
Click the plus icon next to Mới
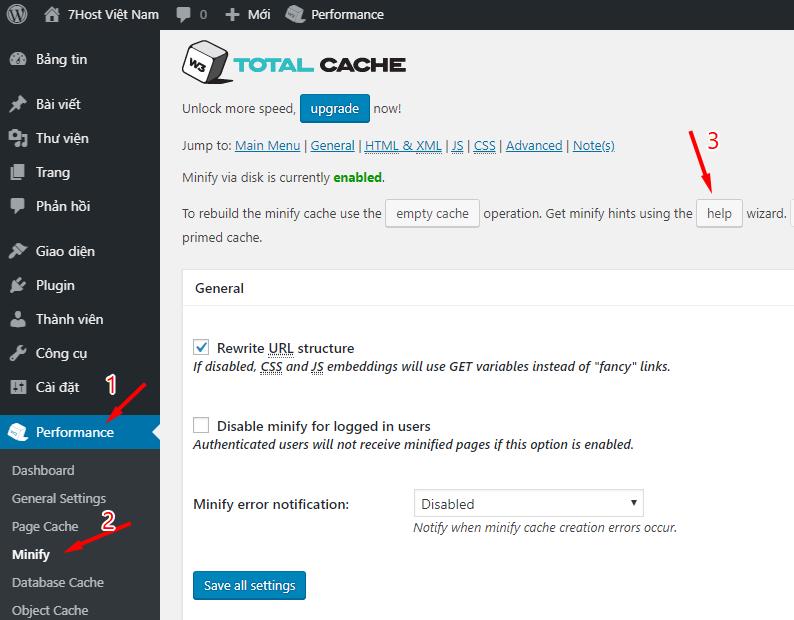[x=232, y=15]
